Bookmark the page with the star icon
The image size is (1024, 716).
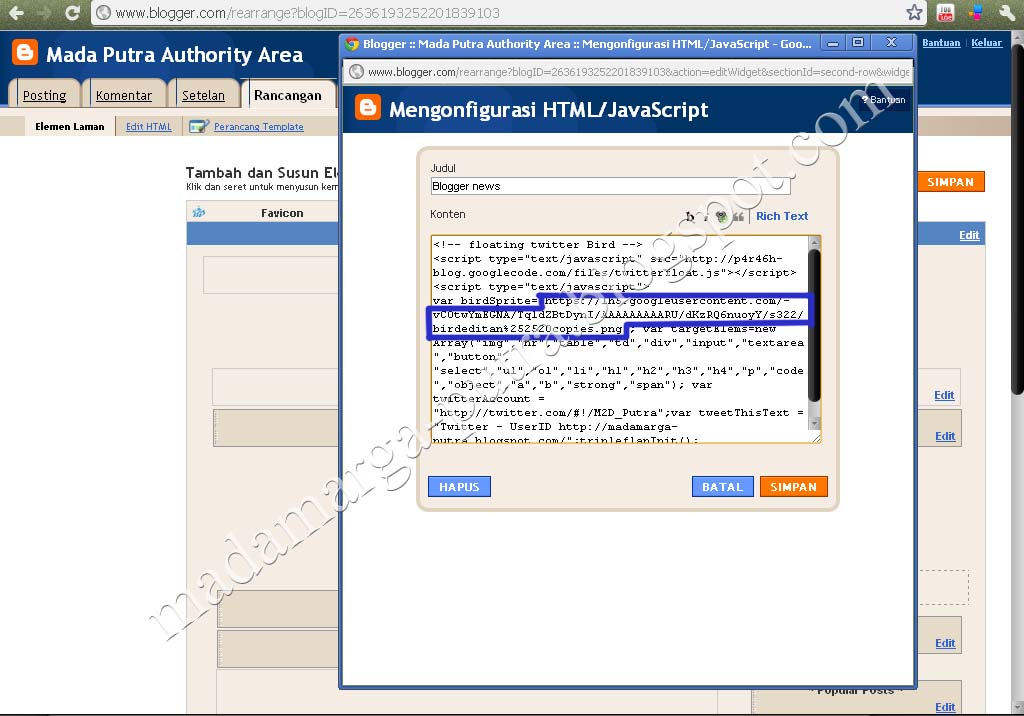(x=914, y=12)
